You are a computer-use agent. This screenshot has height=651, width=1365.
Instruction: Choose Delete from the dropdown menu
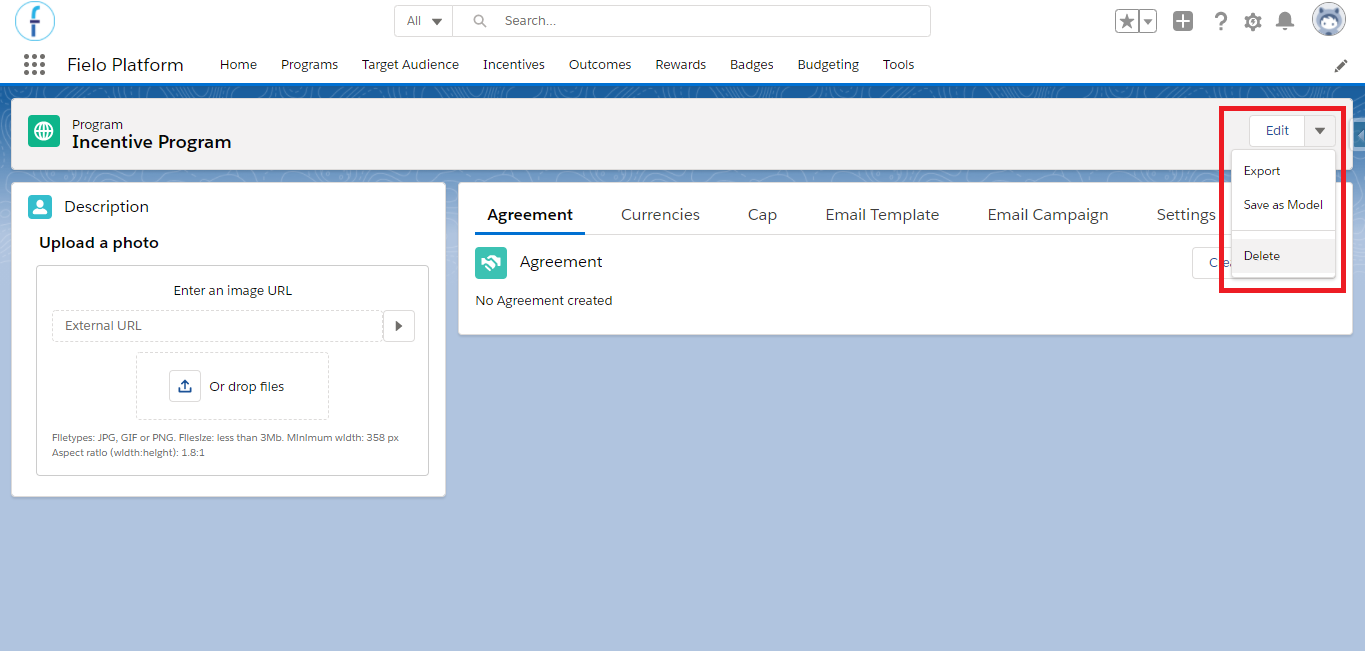(1283, 256)
